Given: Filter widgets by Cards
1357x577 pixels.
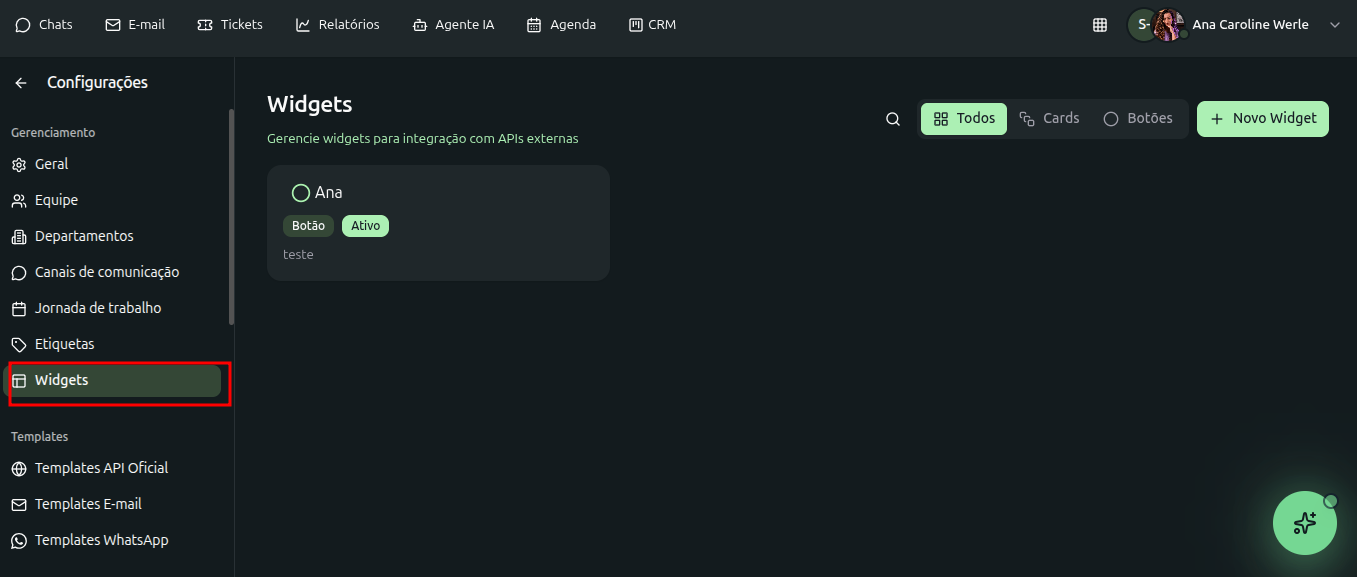Looking at the screenshot, I should click(x=1049, y=119).
